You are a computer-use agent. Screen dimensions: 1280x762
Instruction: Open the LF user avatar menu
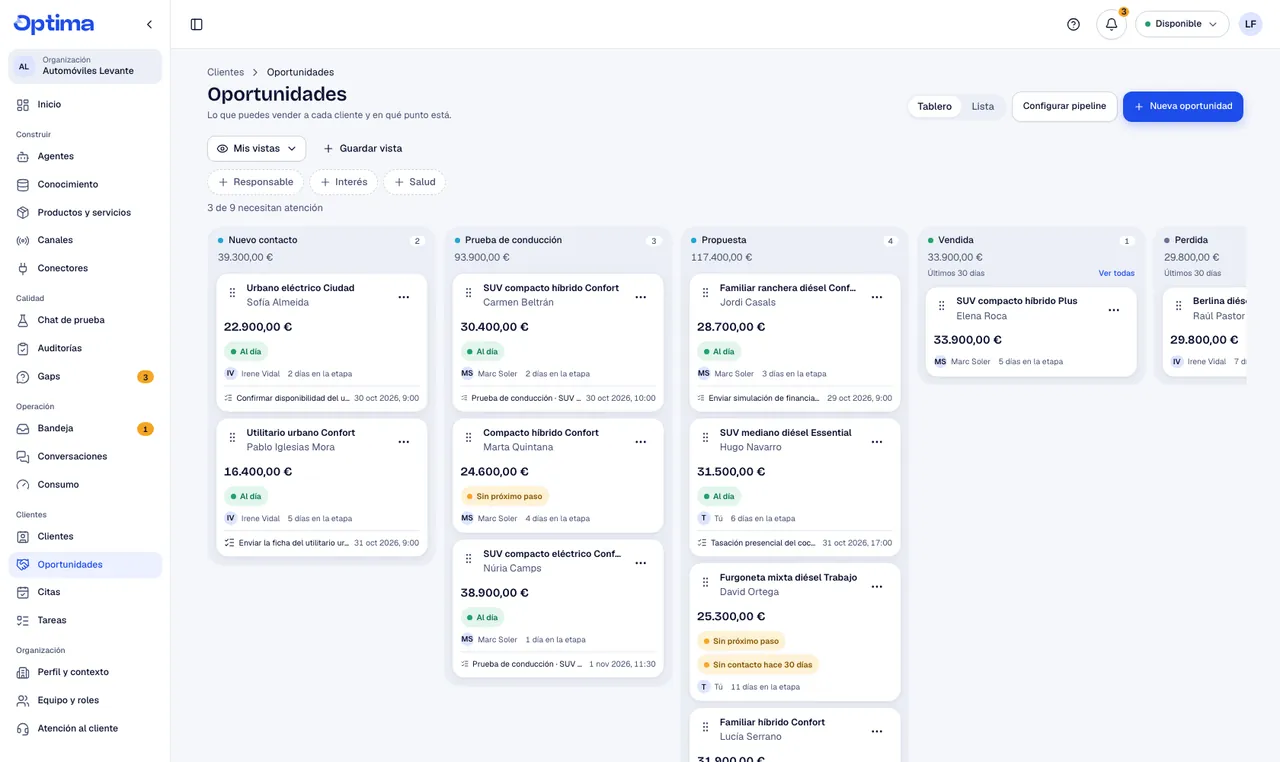point(1250,24)
